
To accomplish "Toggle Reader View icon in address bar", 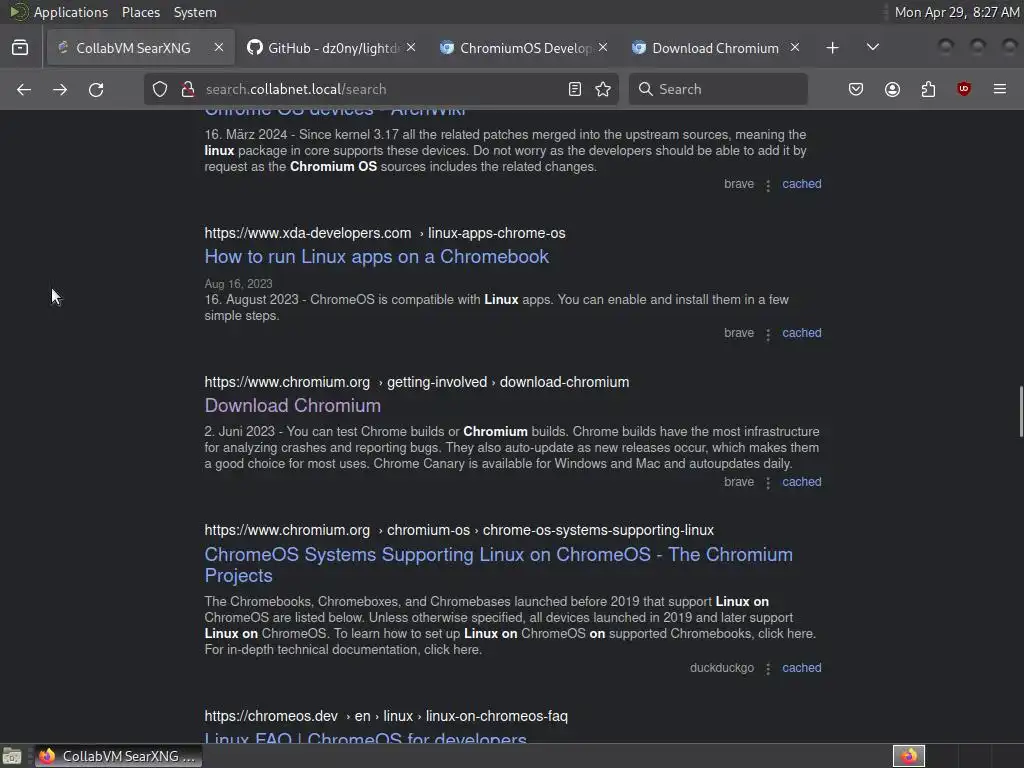I will pyautogui.click(x=575, y=89).
